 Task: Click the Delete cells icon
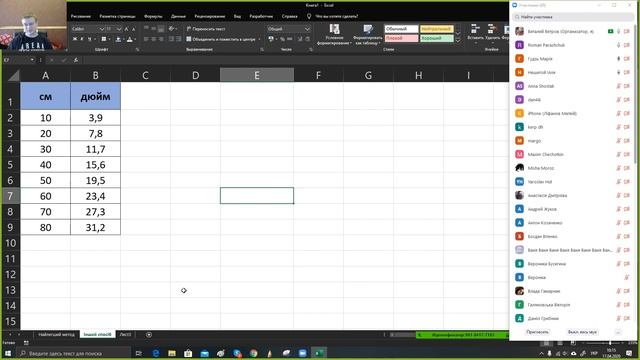492,29
